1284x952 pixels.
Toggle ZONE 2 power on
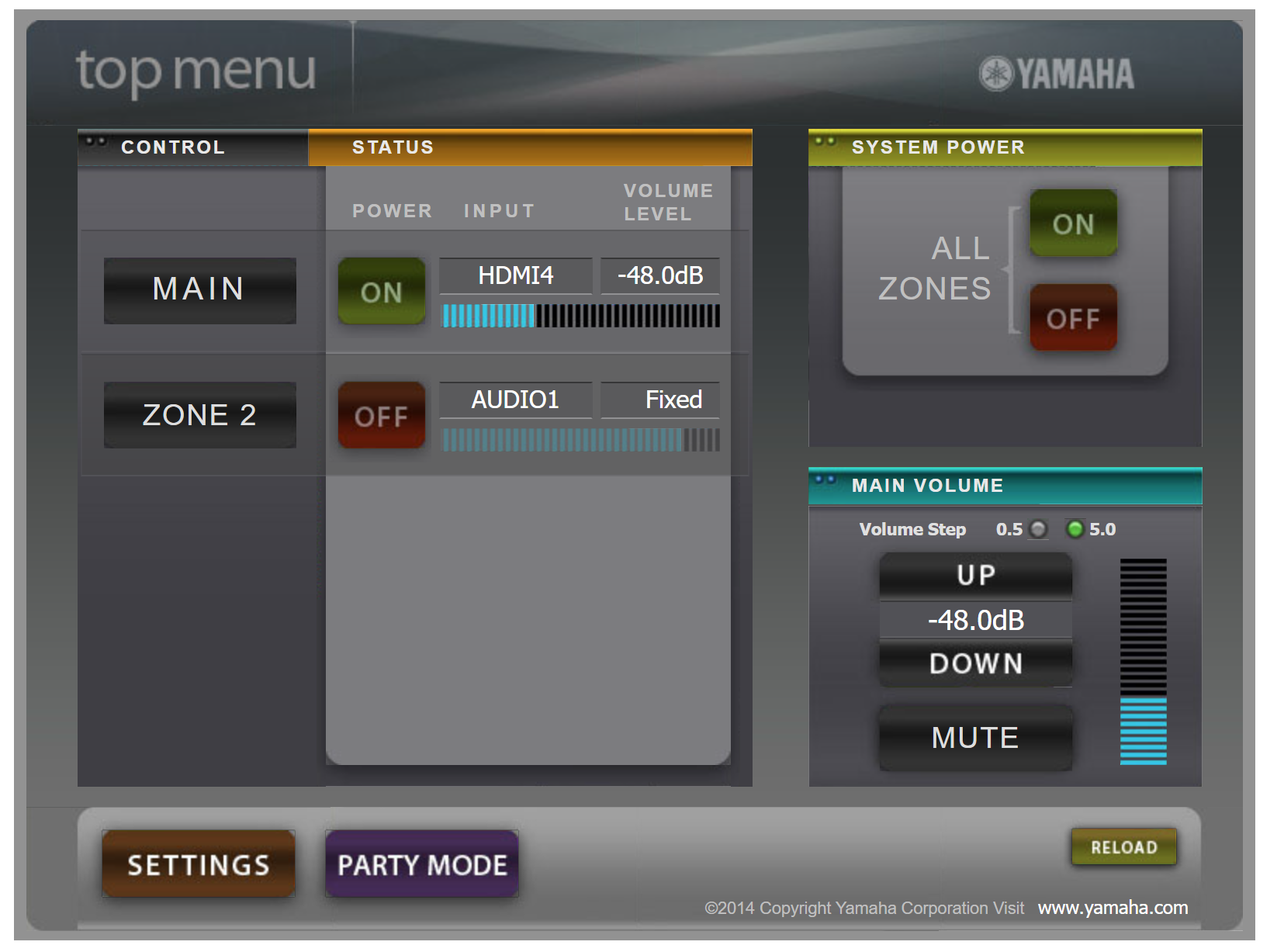(x=380, y=414)
